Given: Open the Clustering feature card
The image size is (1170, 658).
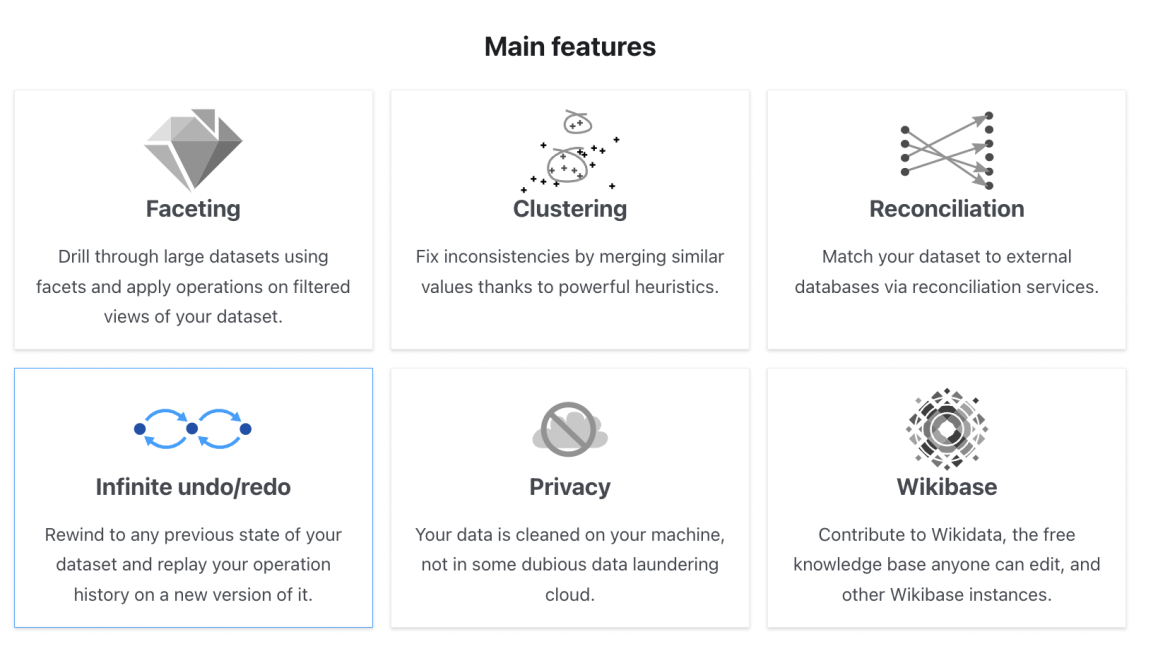Looking at the screenshot, I should (x=570, y=219).
